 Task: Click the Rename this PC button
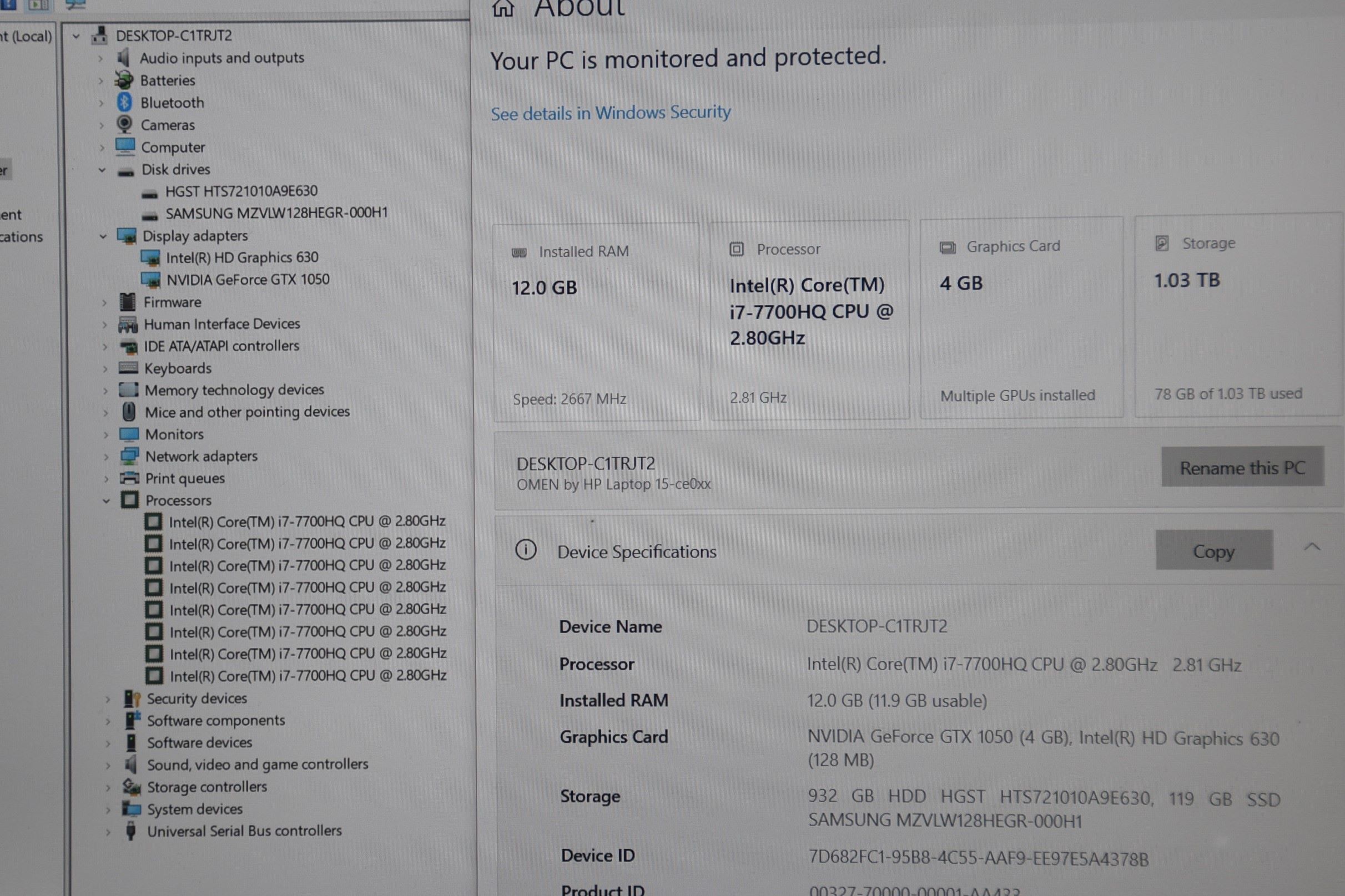point(1243,467)
